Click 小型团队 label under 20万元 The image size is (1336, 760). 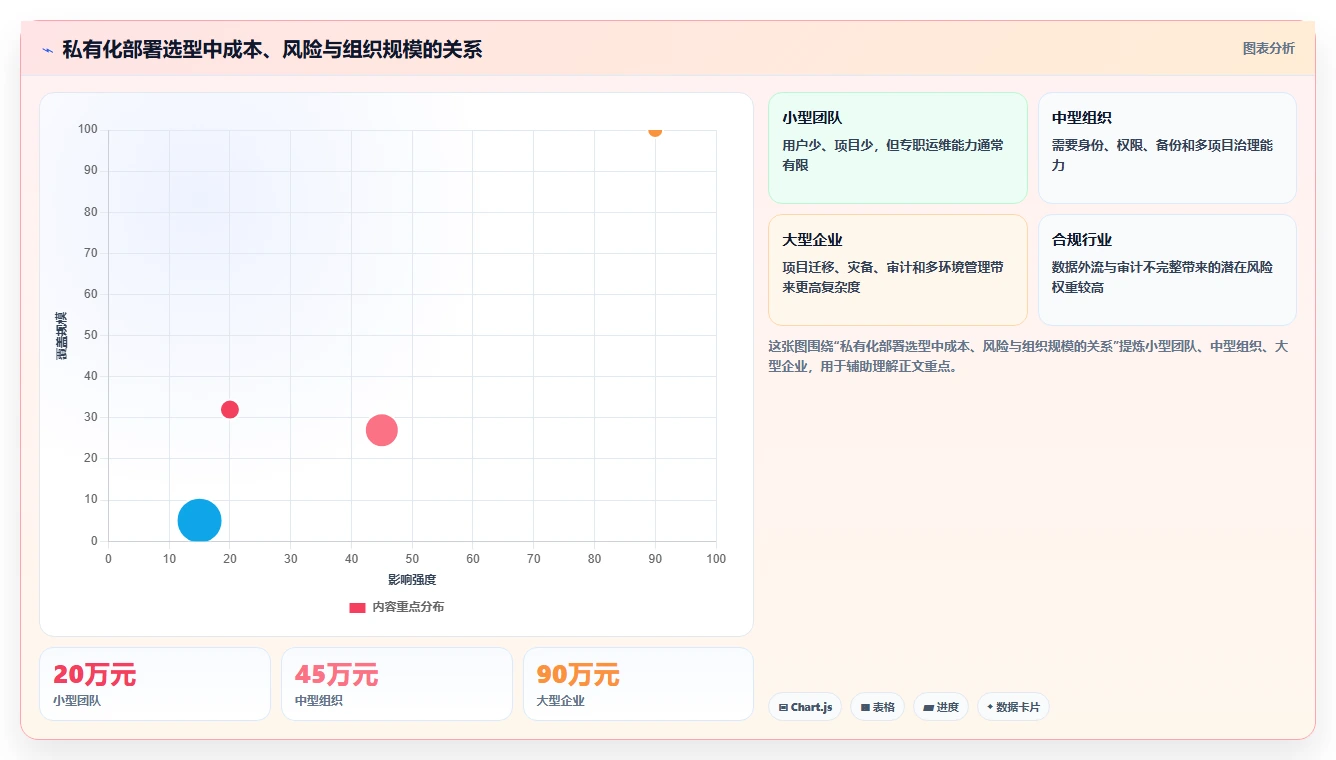tap(77, 701)
